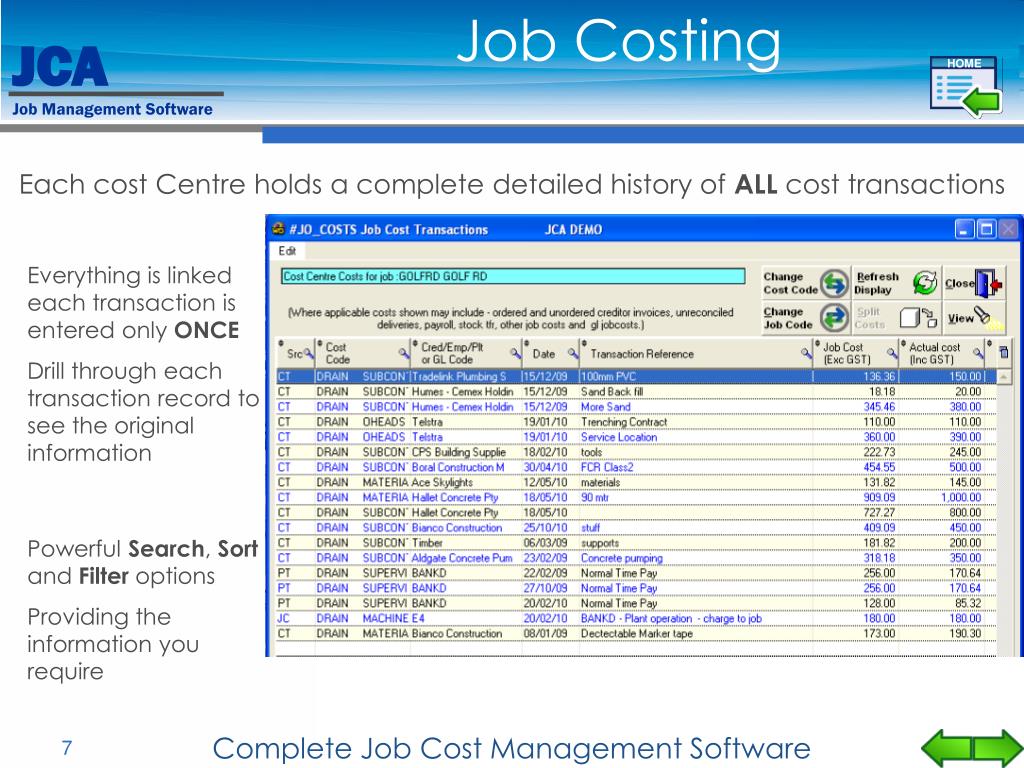Select the row '100mm PVC'
Screen dimensions: 1024x768
click(x=637, y=377)
